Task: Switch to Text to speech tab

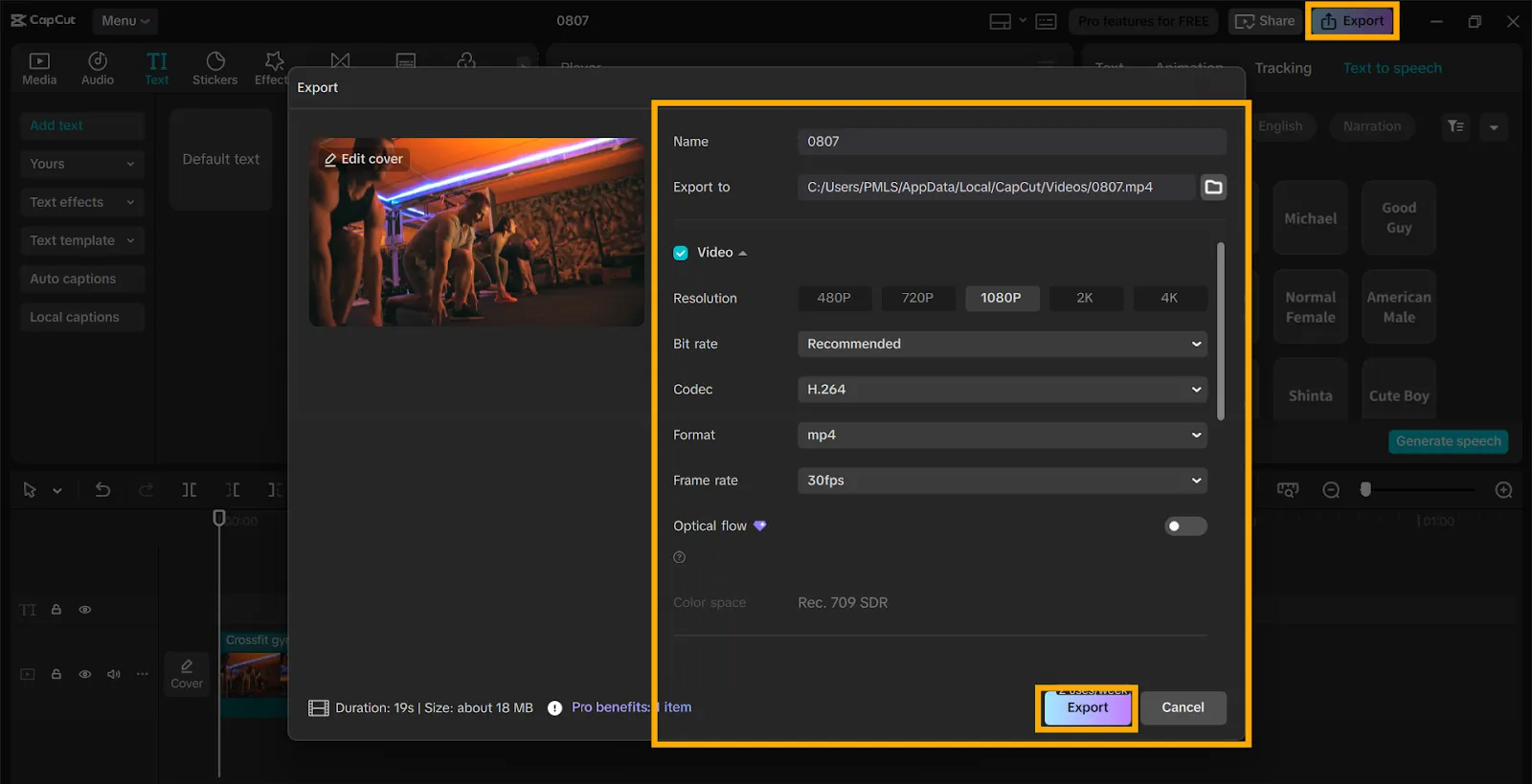Action: pos(1392,68)
